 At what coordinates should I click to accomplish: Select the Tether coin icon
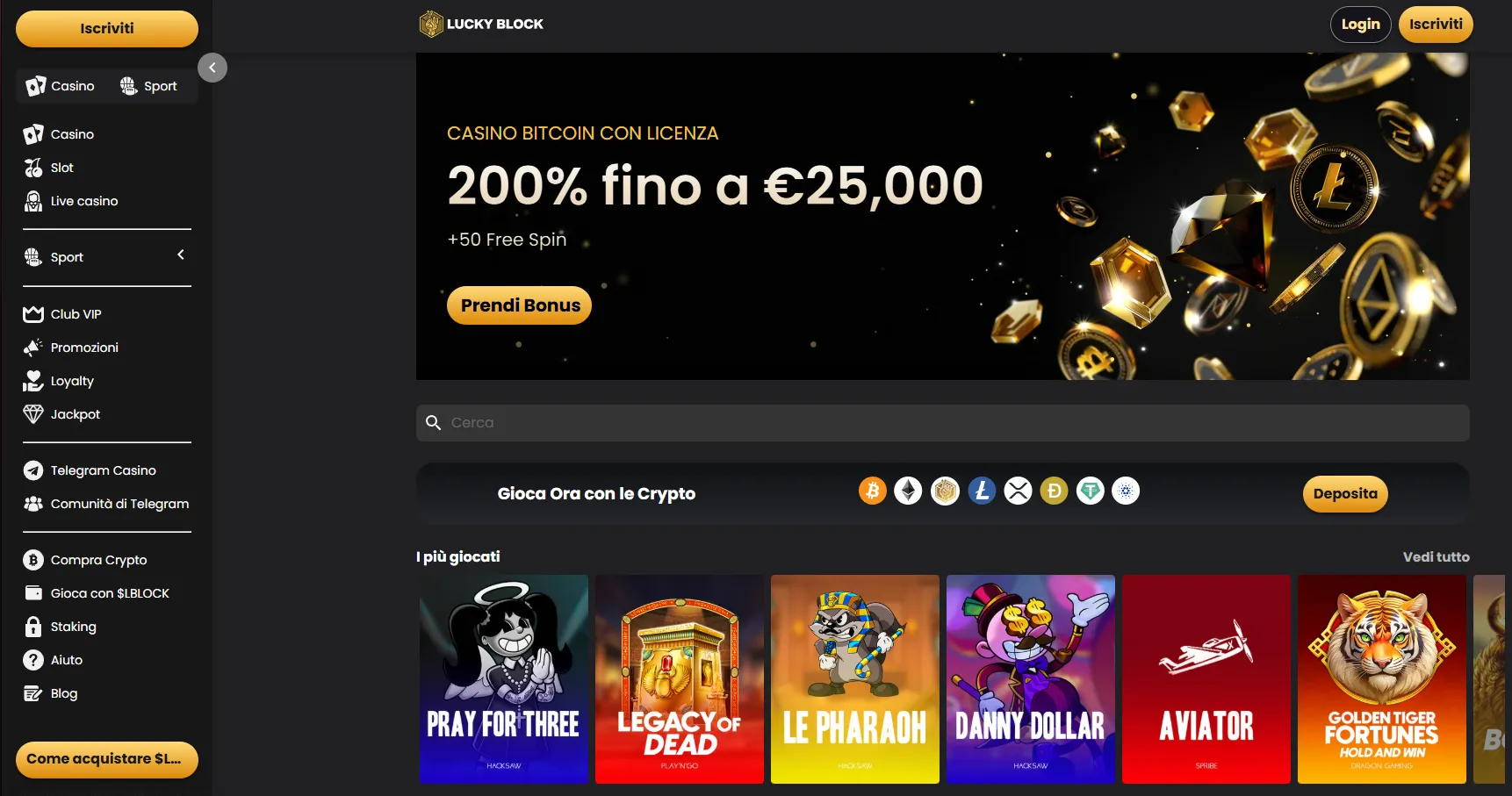pos(1091,491)
